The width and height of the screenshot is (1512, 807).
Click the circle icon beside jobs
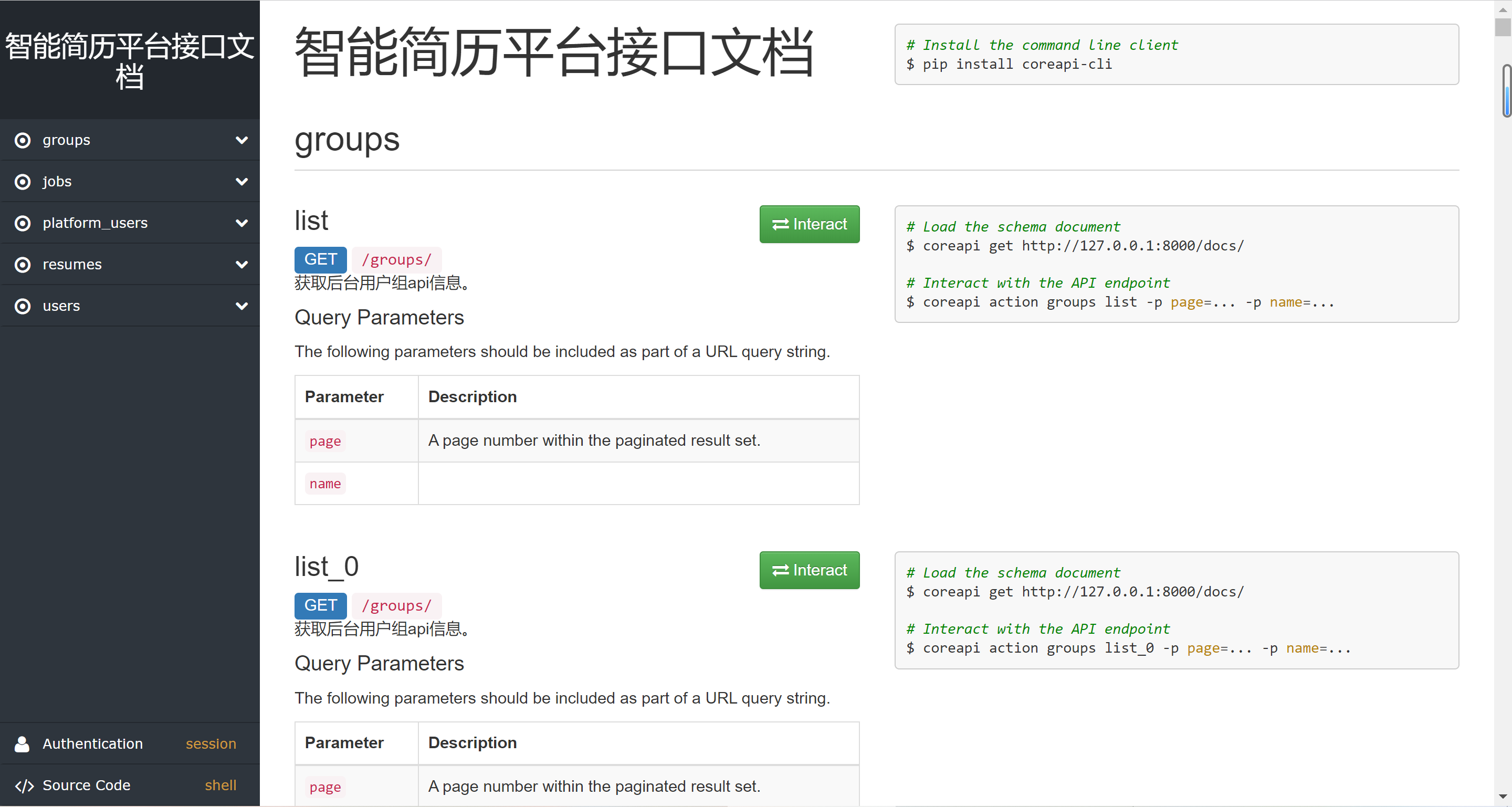[x=22, y=182]
